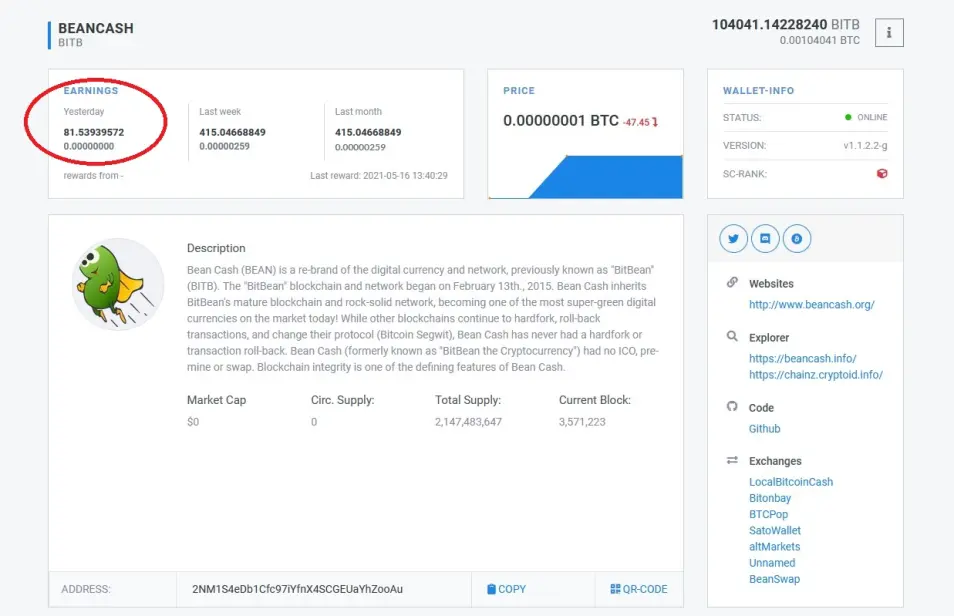The width and height of the screenshot is (954, 616).
Task: Open the SatoWallet exchange link
Action: point(775,530)
